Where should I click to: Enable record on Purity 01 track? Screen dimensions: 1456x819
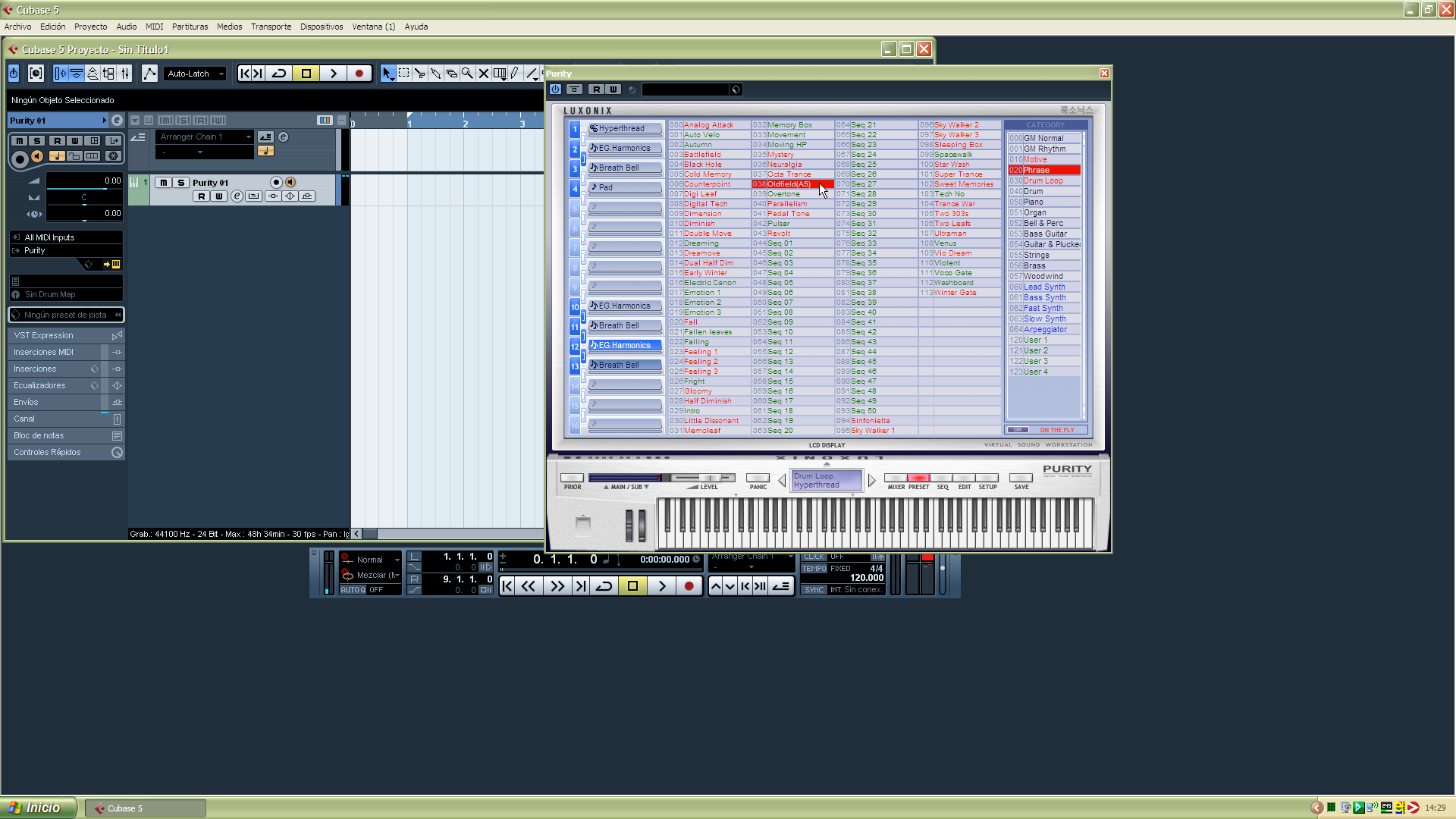pyautogui.click(x=276, y=183)
